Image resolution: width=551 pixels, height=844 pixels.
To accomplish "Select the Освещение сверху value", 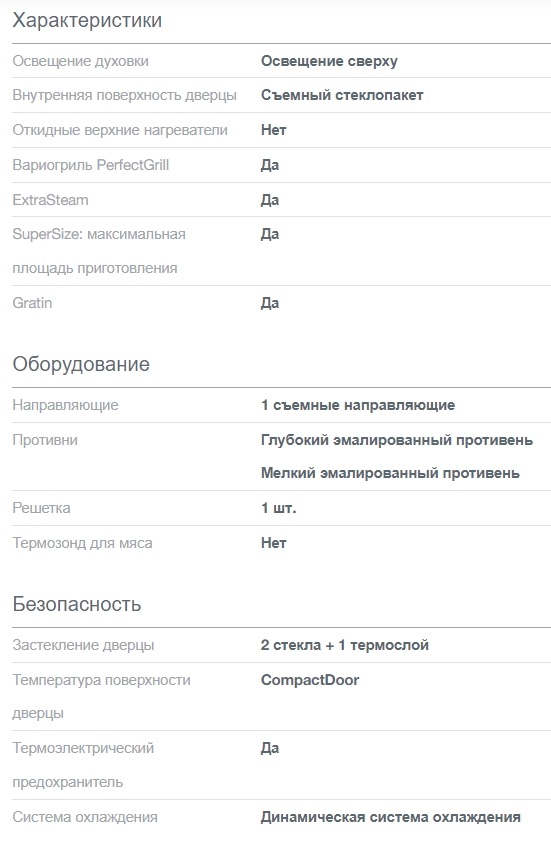I will click(329, 61).
